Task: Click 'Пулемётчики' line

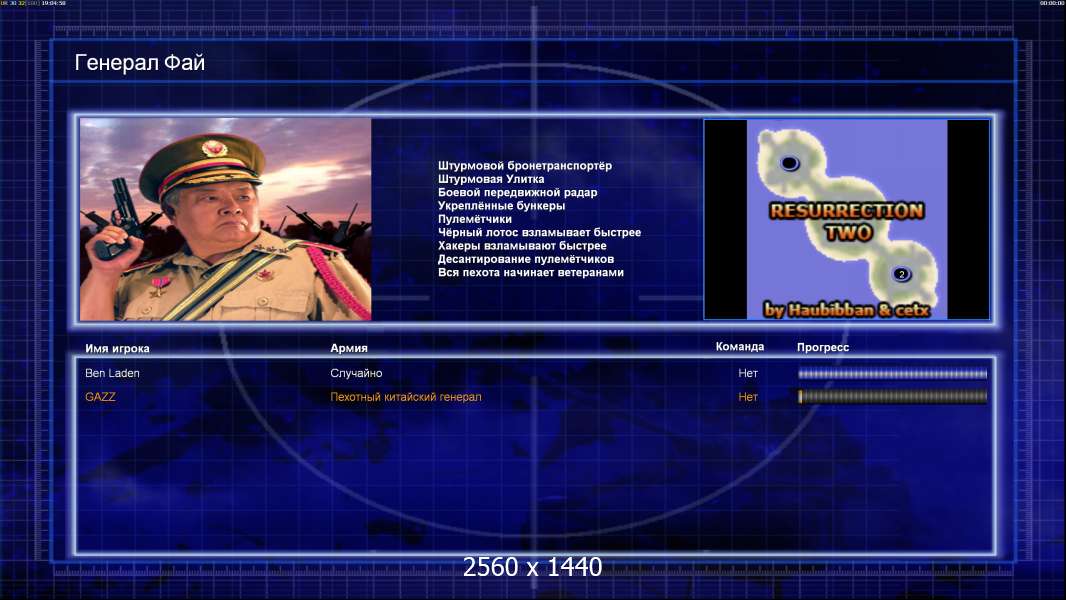Action: pos(475,219)
